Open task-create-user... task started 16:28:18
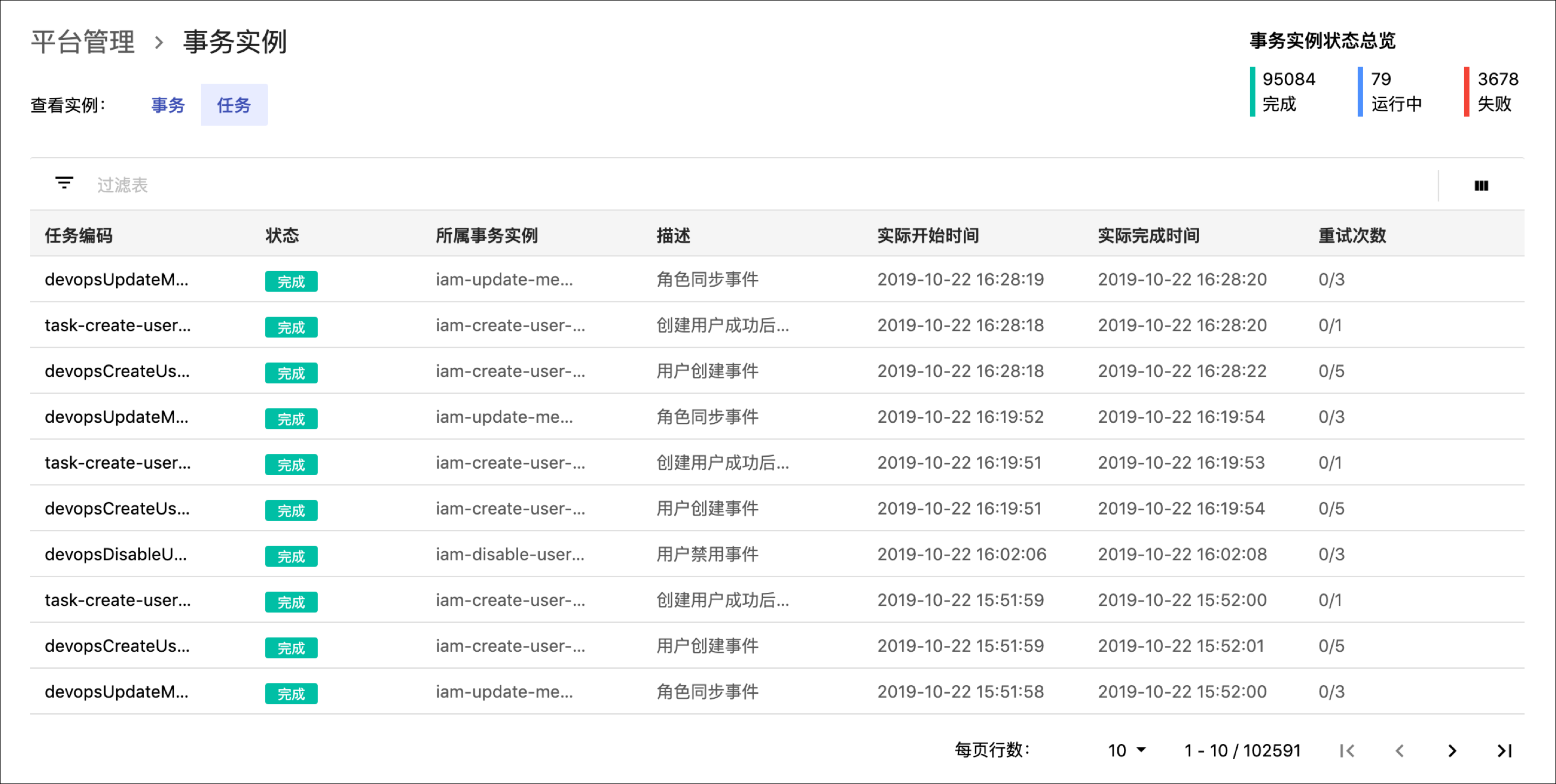1556x784 pixels. 118,325
